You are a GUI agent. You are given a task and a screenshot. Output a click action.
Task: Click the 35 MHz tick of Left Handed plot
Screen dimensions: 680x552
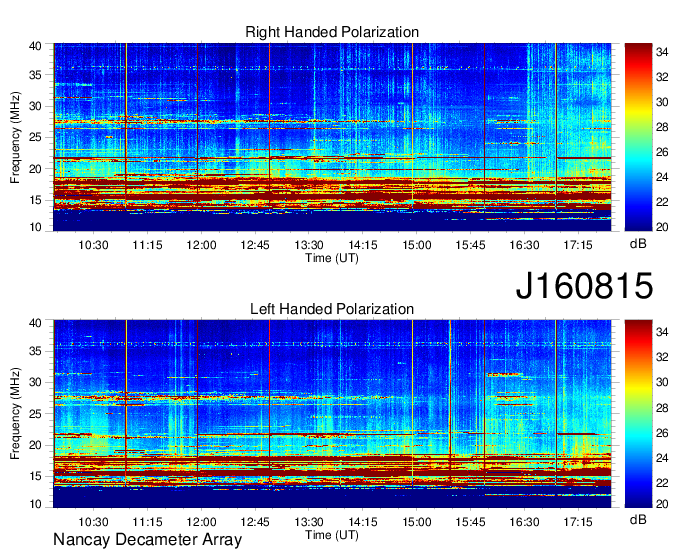click(35, 351)
